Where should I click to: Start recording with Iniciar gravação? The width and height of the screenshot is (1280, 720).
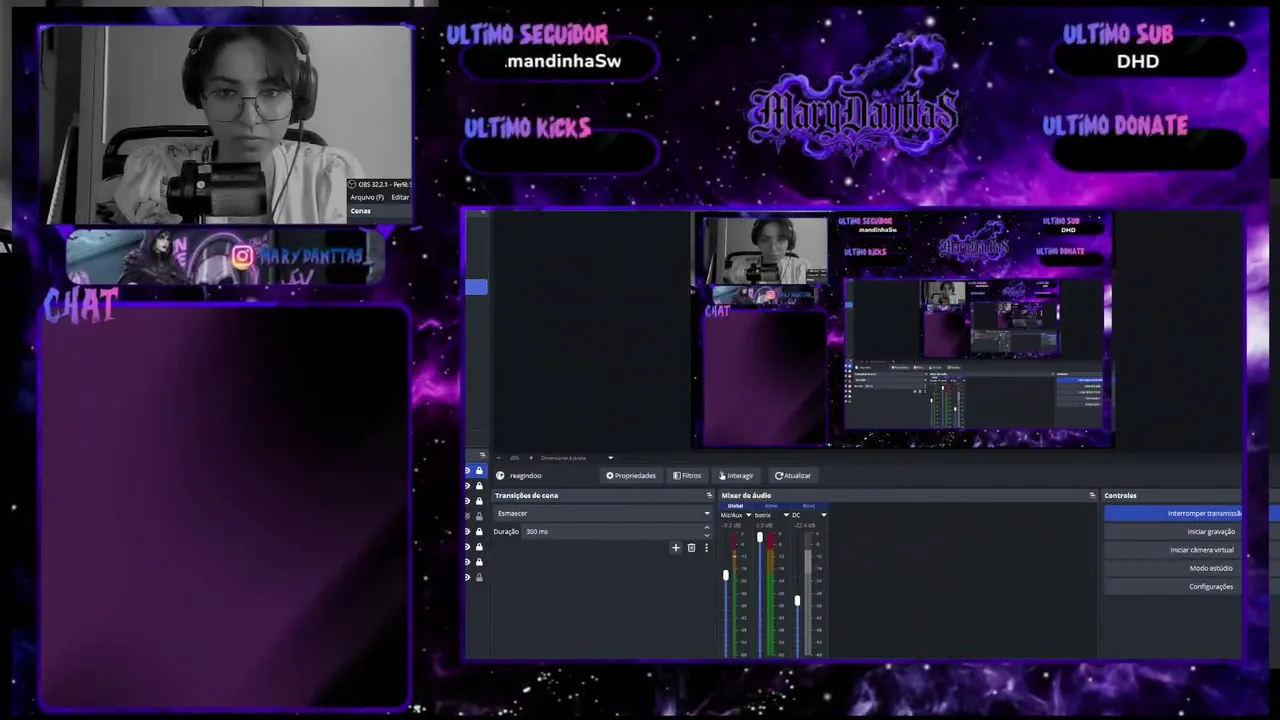click(1172, 532)
